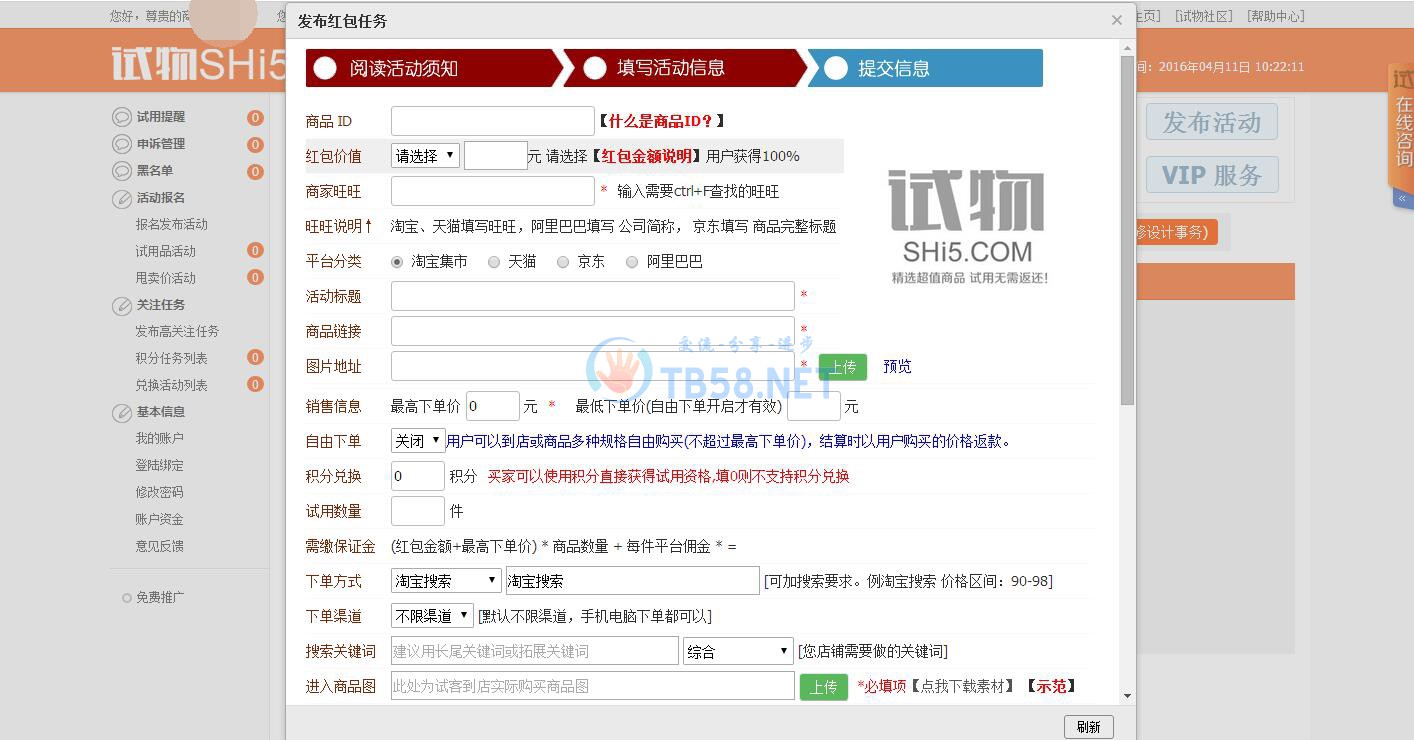Click the dialog scrollbar up arrow
Image resolution: width=1414 pixels, height=740 pixels.
click(x=1128, y=47)
